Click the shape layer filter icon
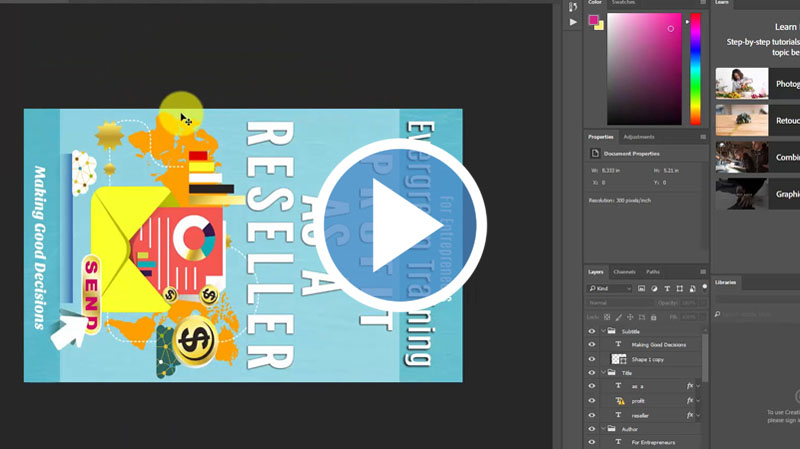The height and width of the screenshot is (449, 800). tap(680, 288)
